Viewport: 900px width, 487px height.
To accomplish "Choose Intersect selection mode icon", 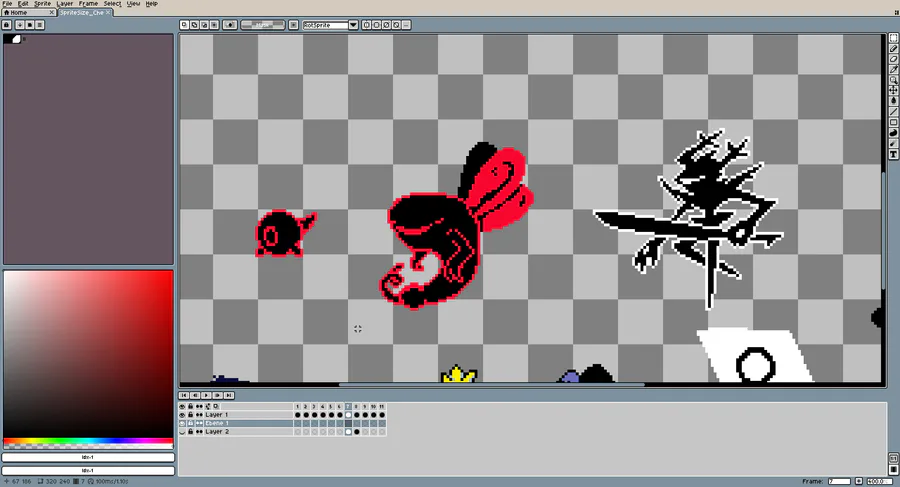I will click(214, 25).
